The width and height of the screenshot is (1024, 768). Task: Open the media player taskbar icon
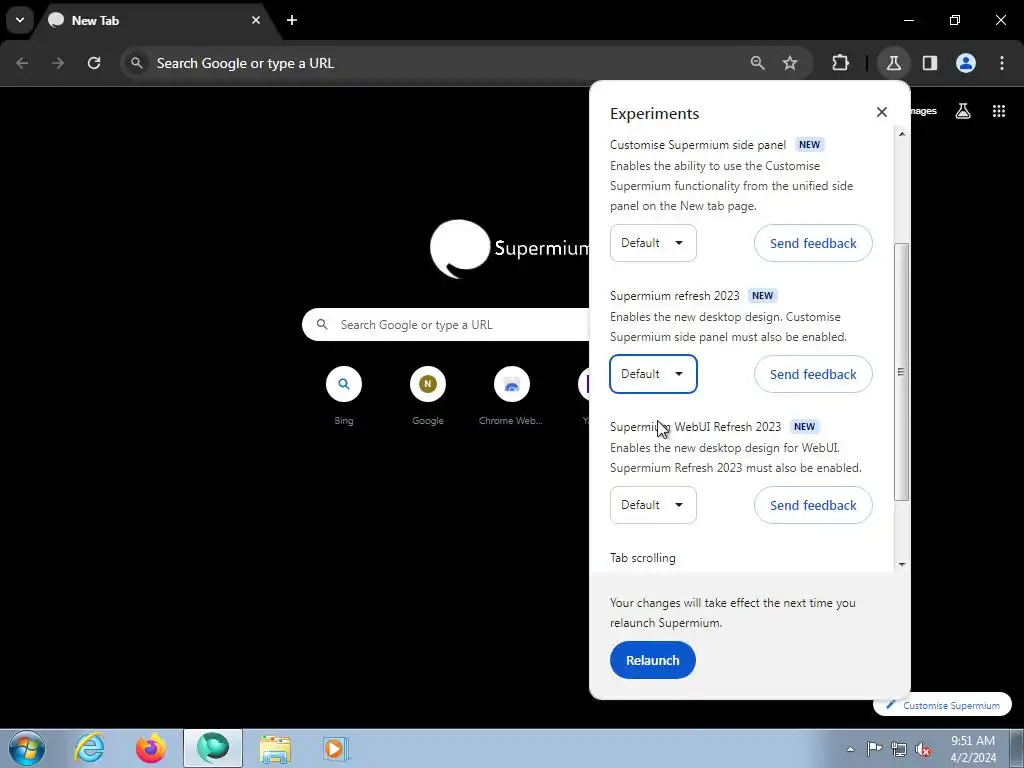tap(336, 748)
